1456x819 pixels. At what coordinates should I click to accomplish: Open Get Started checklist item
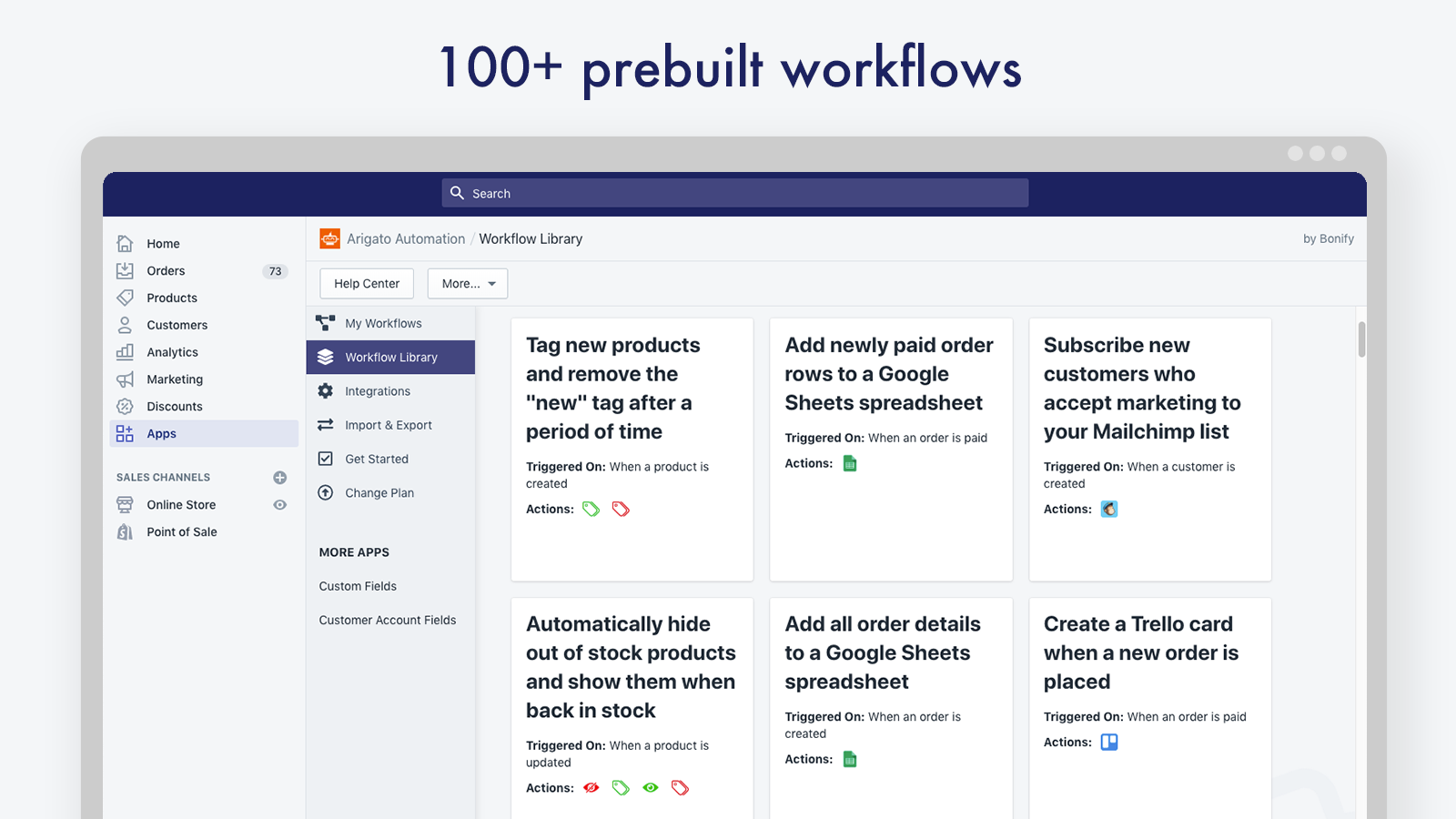[377, 459]
